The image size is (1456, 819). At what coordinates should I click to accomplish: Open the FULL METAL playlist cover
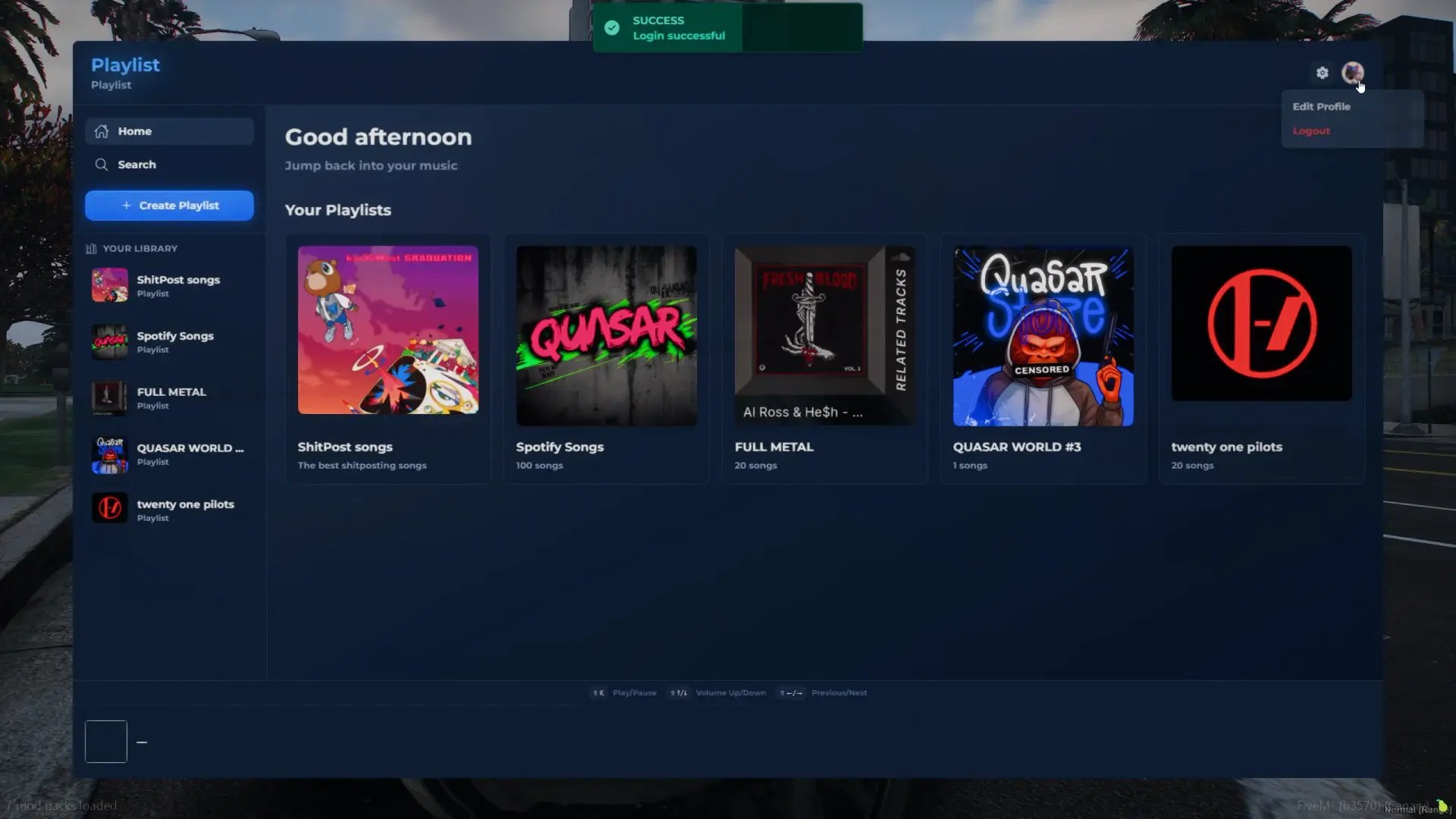[x=825, y=336]
